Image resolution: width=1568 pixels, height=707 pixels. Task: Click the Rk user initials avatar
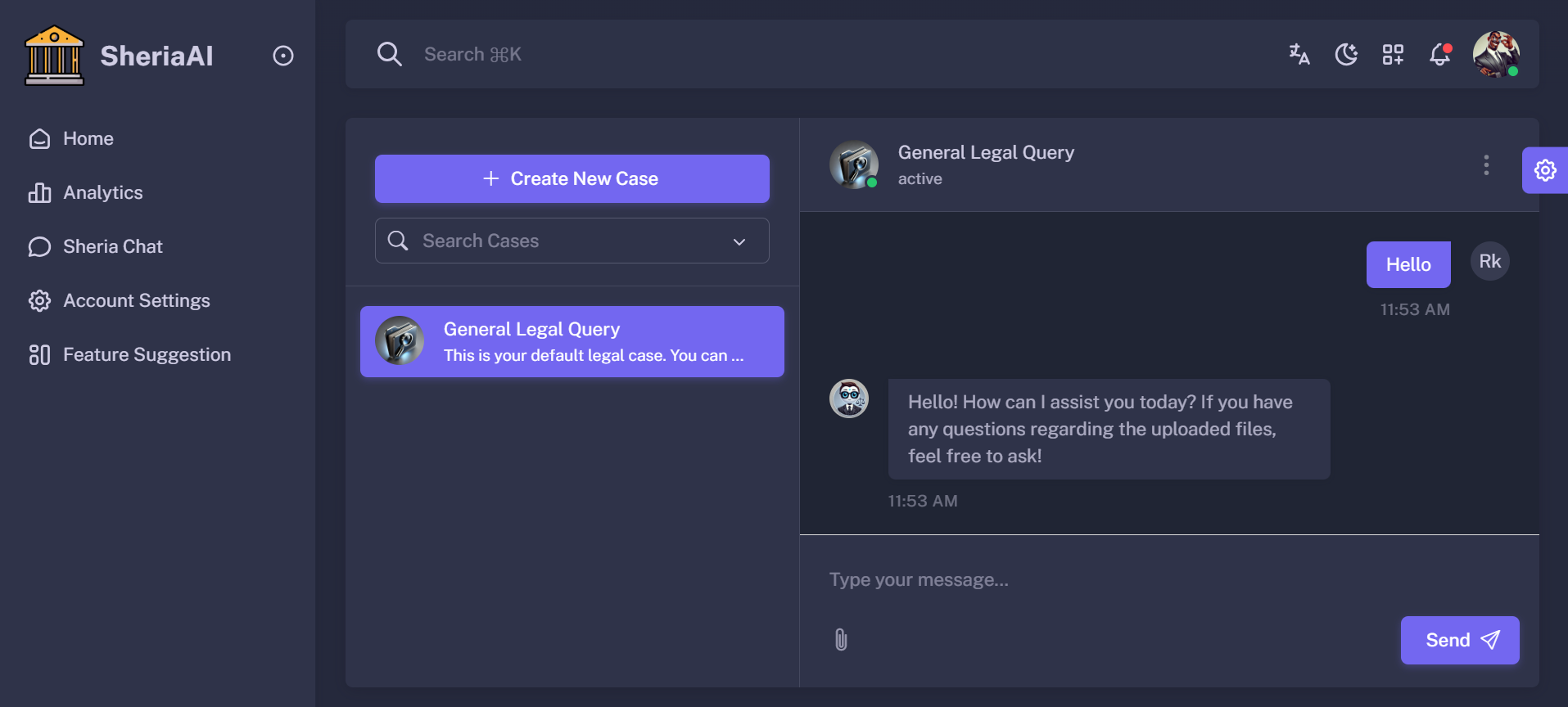tap(1490, 261)
